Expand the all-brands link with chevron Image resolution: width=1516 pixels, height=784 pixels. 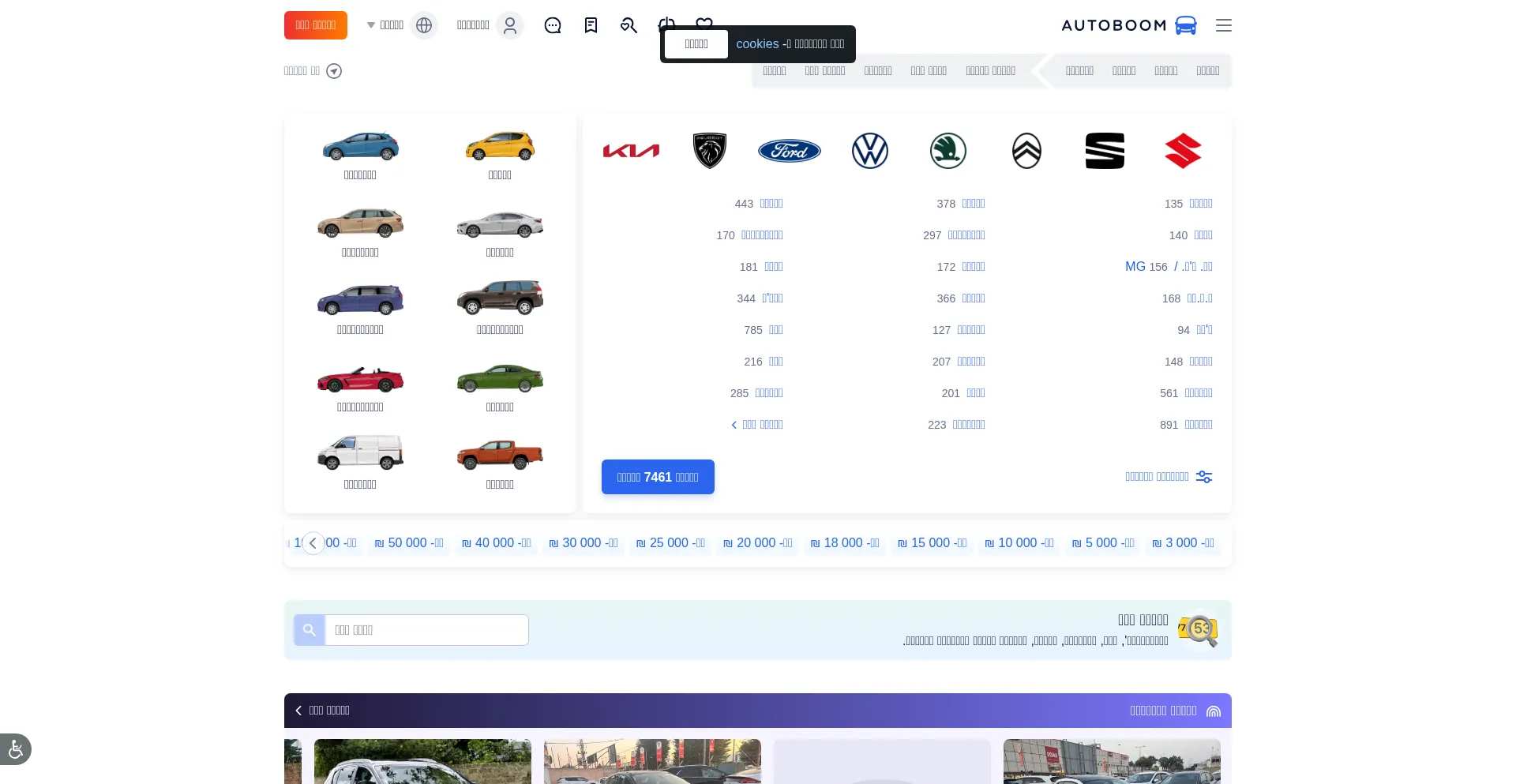[757, 425]
